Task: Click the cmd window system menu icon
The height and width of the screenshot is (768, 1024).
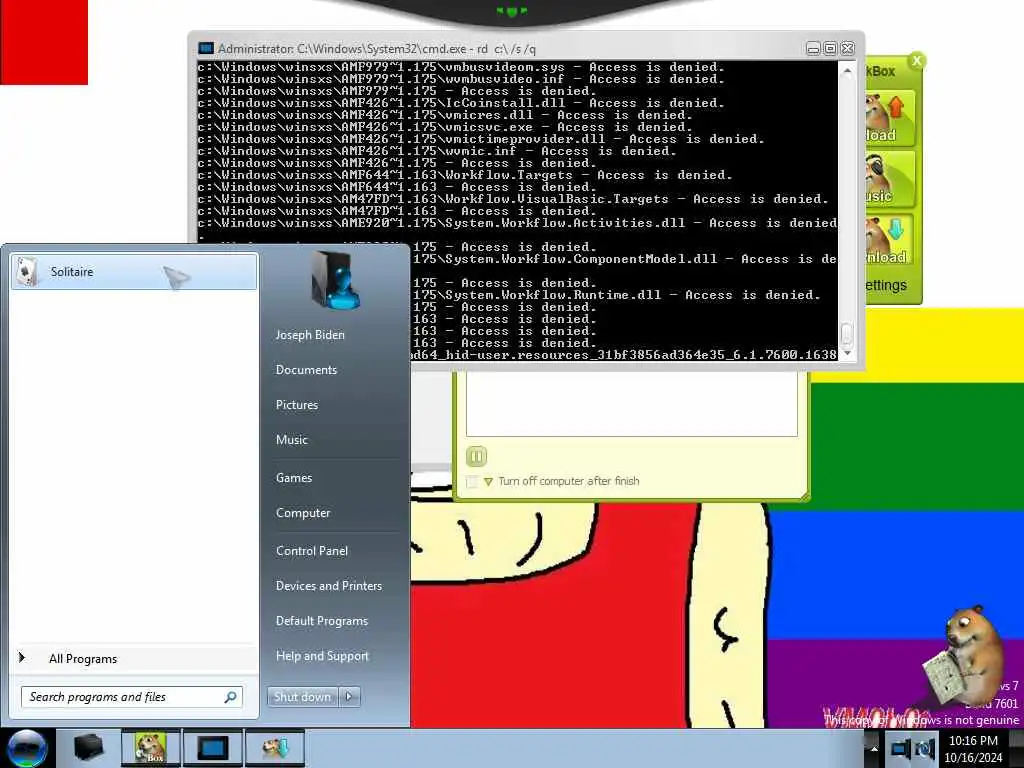Action: tap(206, 48)
